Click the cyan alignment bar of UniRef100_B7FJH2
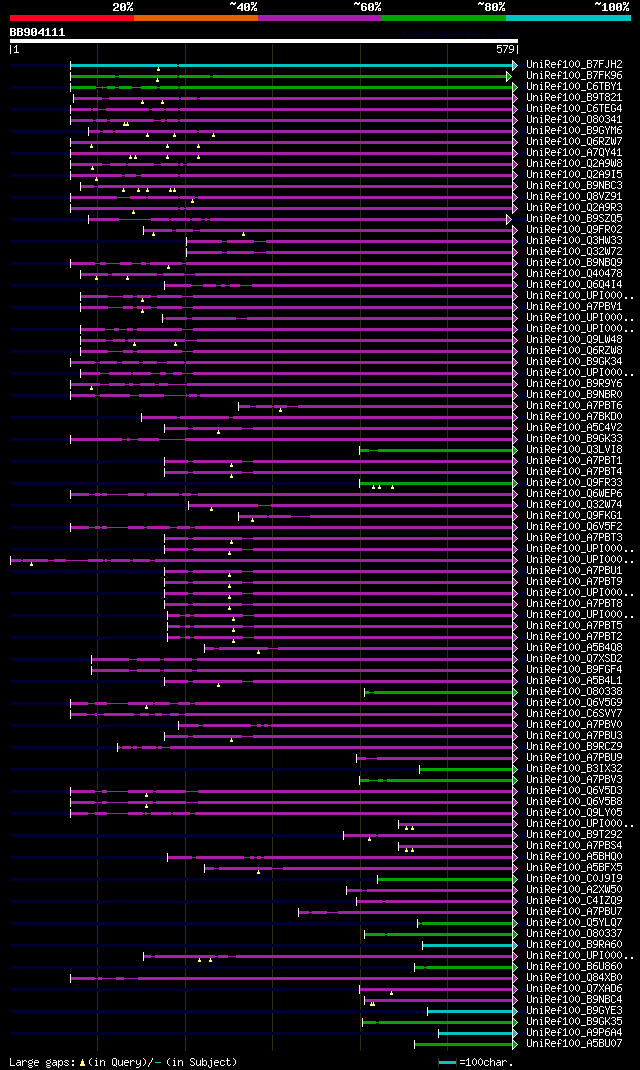640x1070 pixels. 291,66
